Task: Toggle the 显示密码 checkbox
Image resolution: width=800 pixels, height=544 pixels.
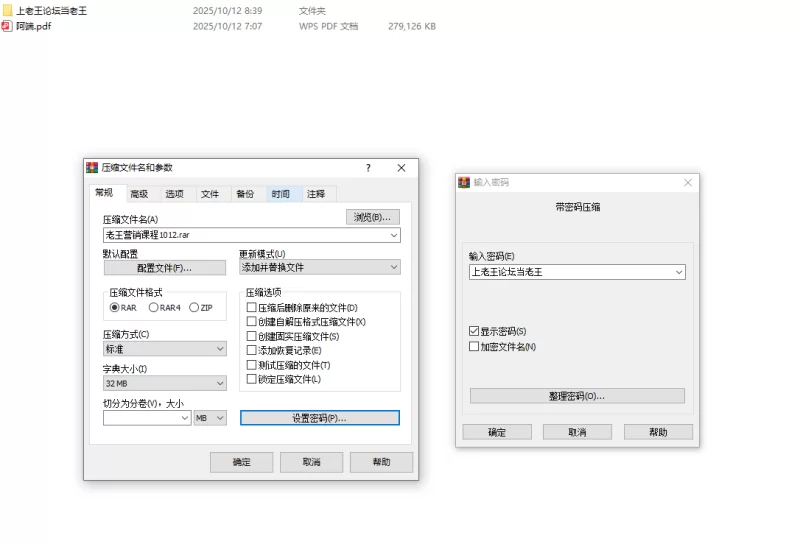Action: (x=474, y=331)
